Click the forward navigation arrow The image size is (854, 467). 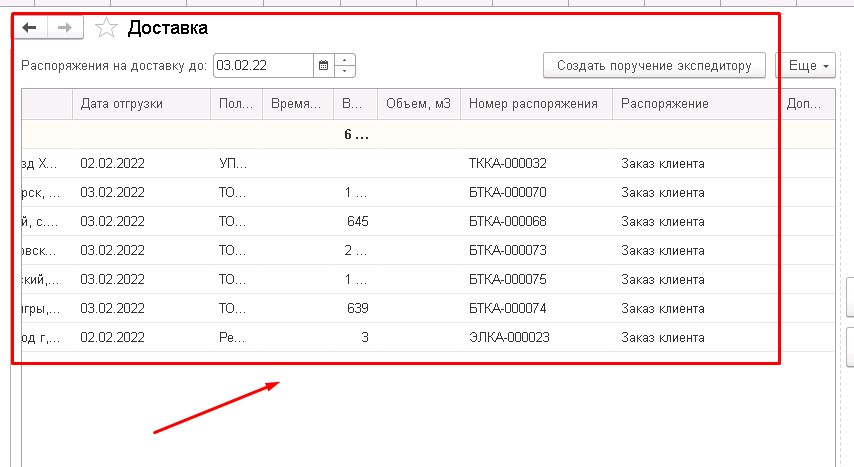64,28
